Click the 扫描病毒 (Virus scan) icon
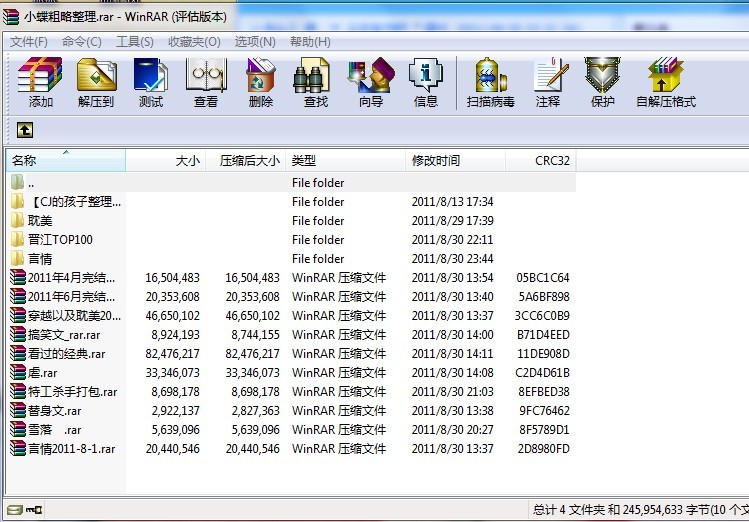 (x=491, y=81)
